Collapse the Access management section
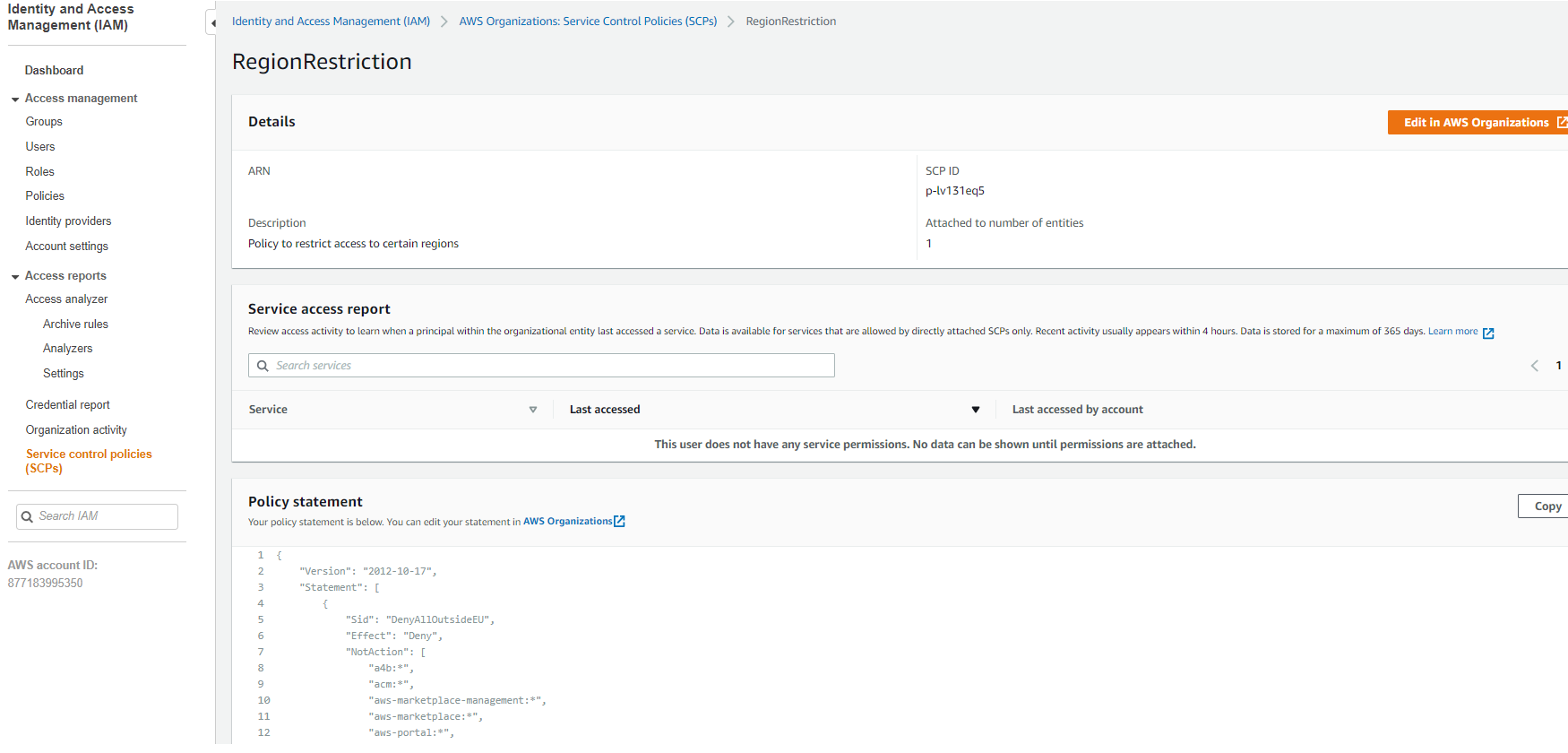 click(15, 99)
